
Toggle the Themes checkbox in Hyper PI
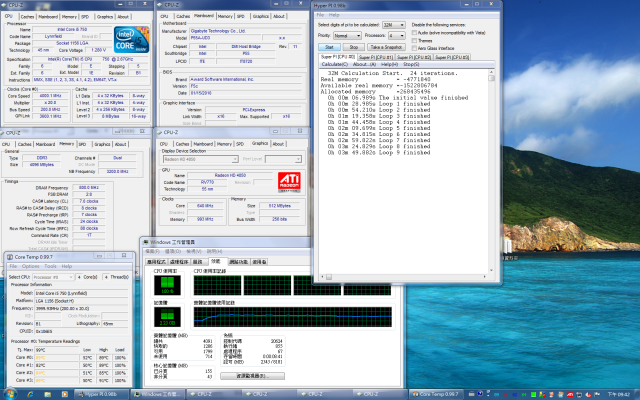pyautogui.click(x=414, y=40)
